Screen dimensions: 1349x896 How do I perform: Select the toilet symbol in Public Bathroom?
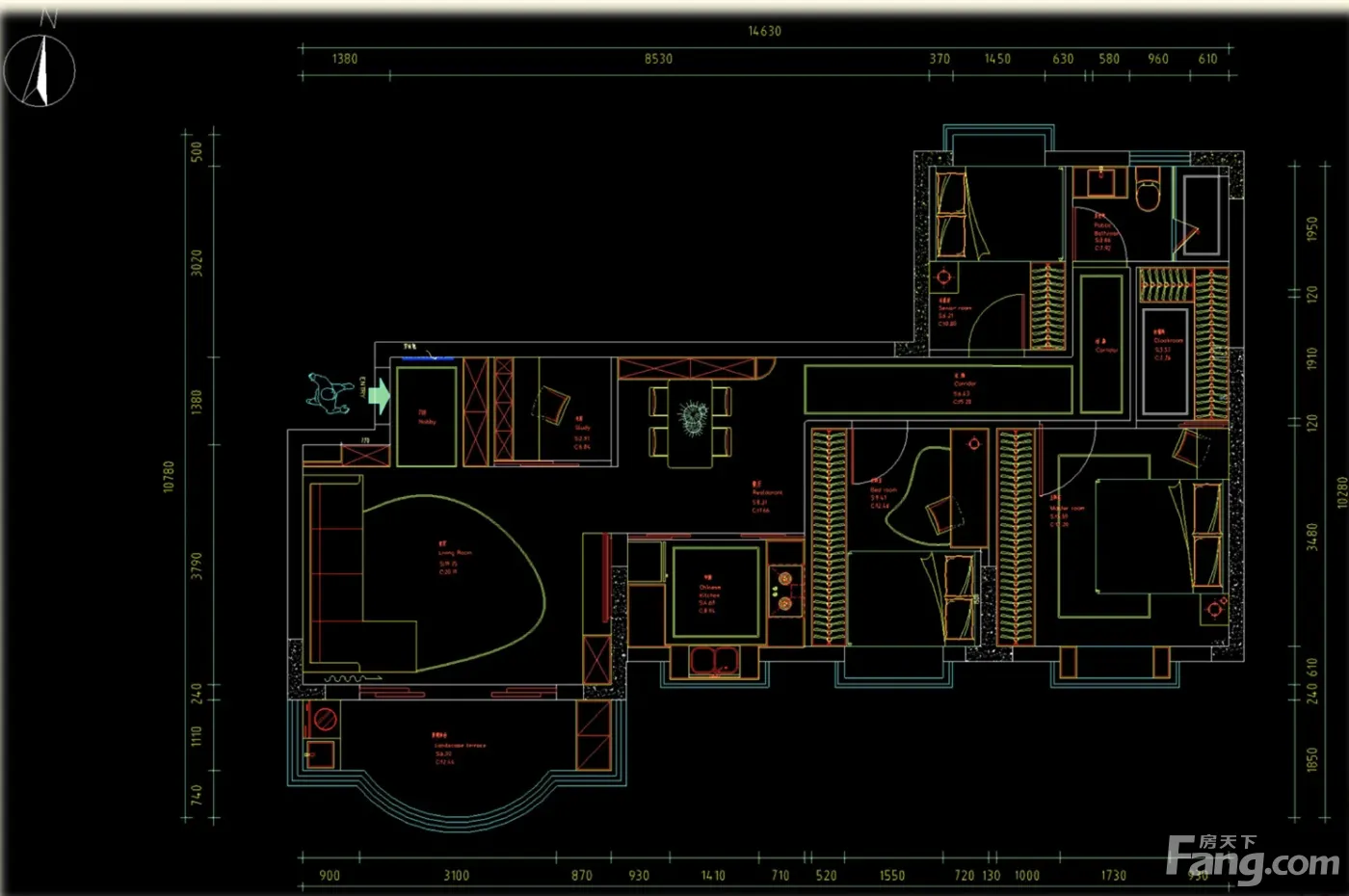point(1148,191)
